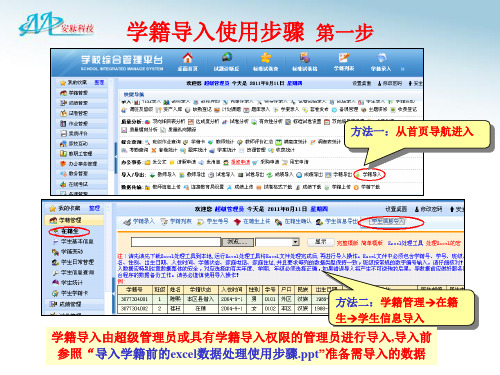
Task: Click the 简单模板 link
Action: click(x=372, y=243)
